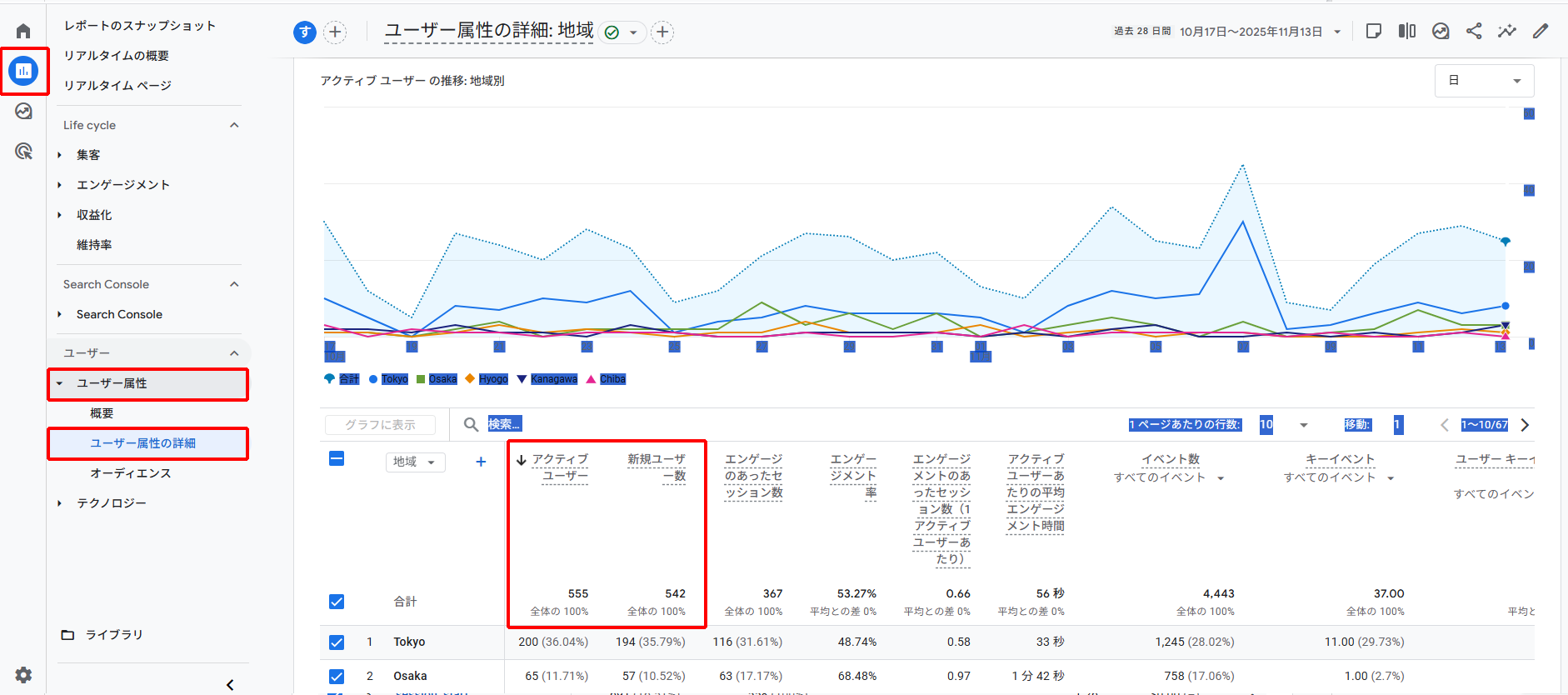This screenshot has width=1568, height=695.
Task: Uncheck the Tokyo row checkbox
Action: pos(337,642)
